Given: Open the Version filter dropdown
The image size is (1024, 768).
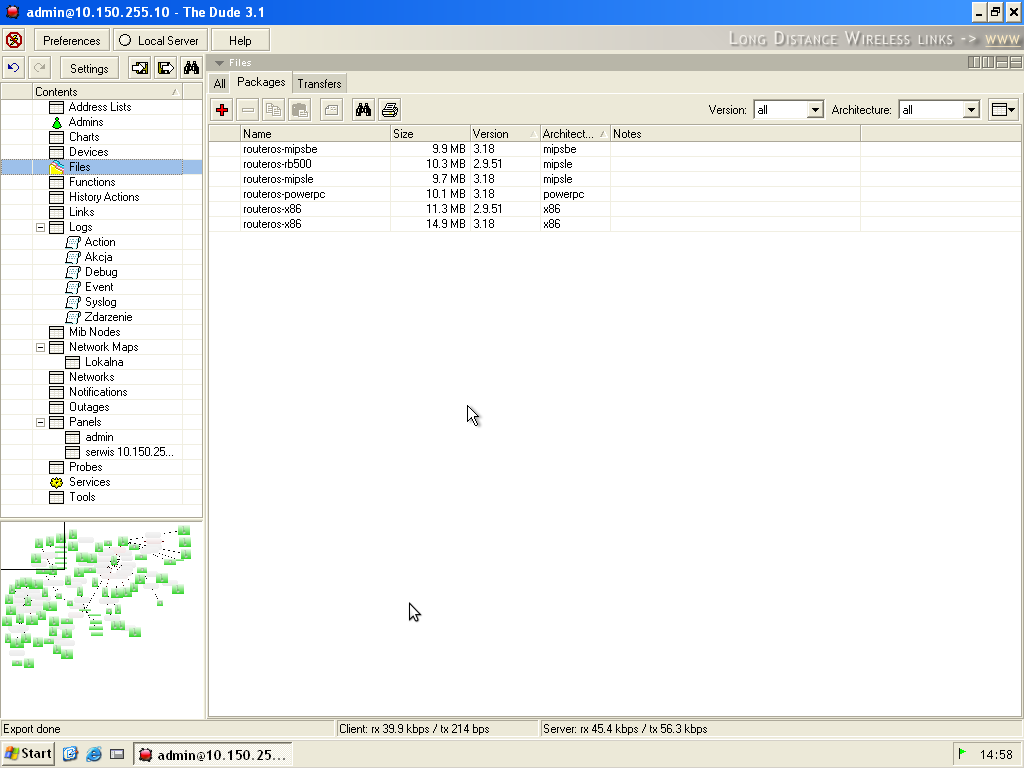Looking at the screenshot, I should [x=814, y=110].
